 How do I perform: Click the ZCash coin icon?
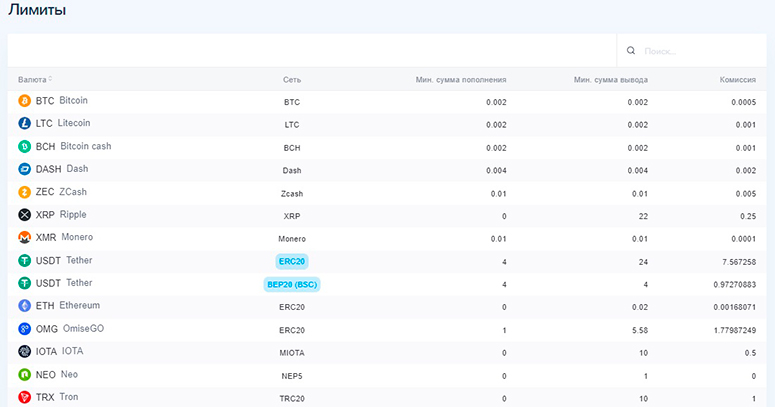coord(24,192)
